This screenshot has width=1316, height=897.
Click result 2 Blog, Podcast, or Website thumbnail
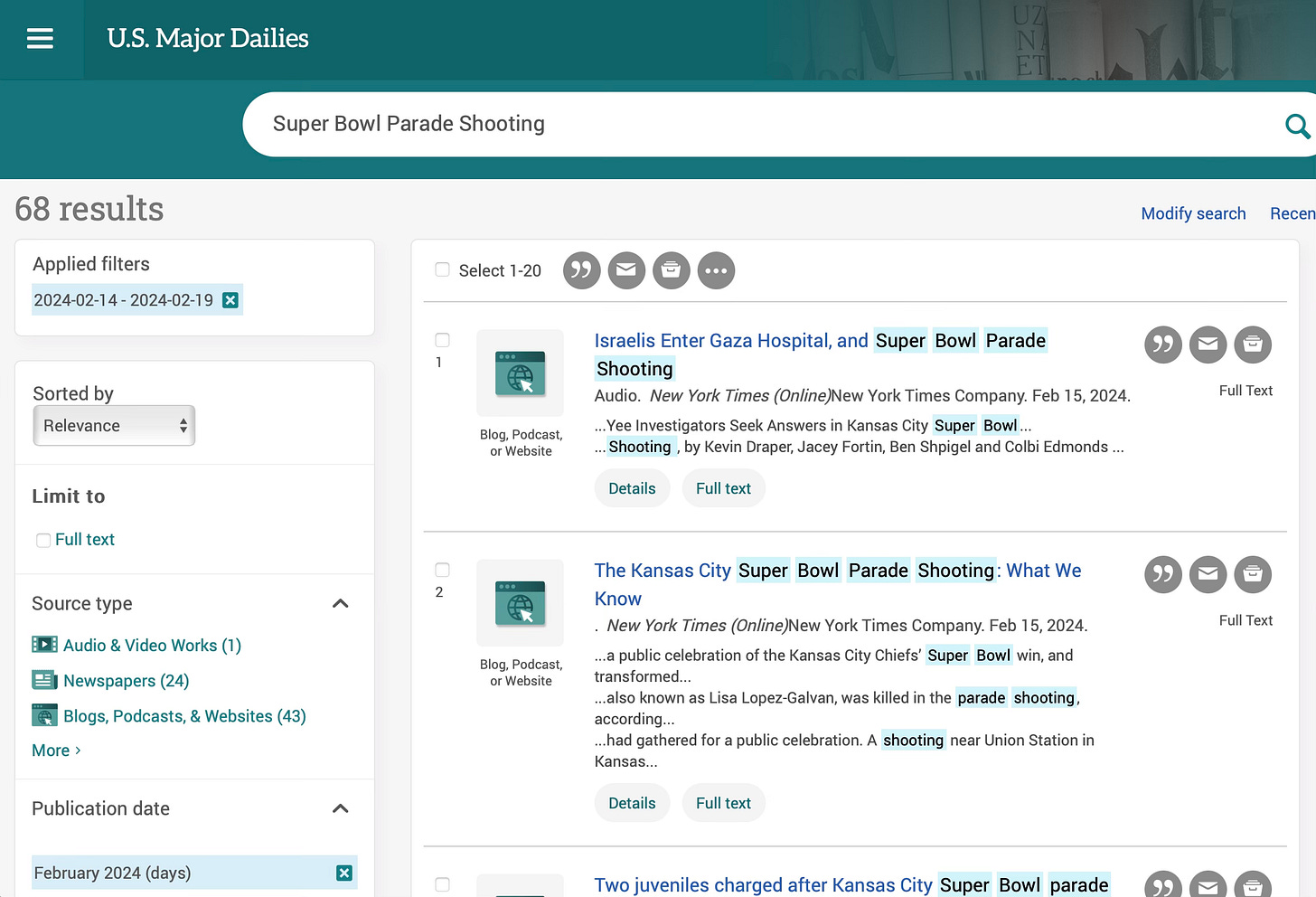pos(521,602)
